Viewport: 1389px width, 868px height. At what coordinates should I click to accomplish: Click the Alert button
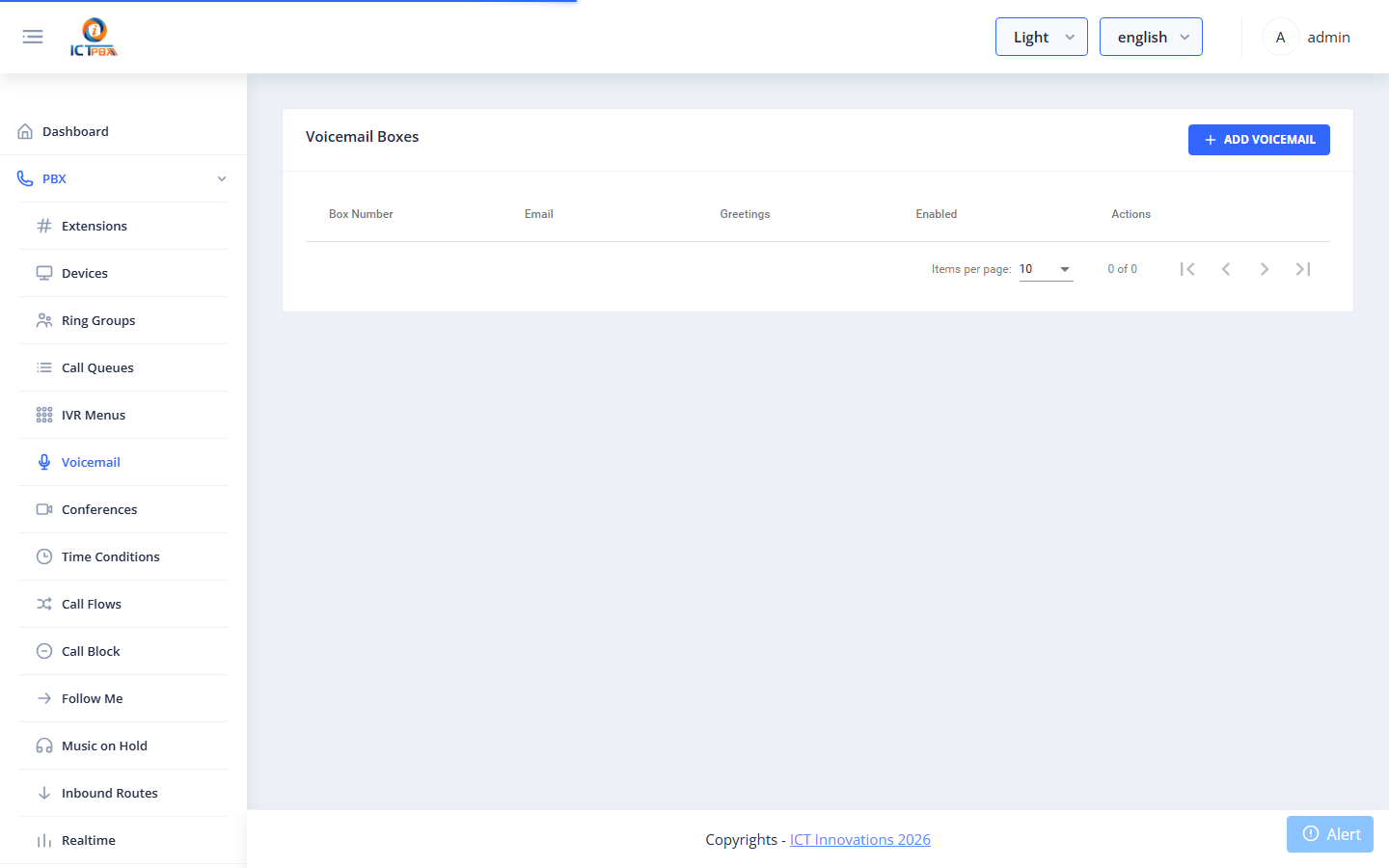pos(1330,834)
